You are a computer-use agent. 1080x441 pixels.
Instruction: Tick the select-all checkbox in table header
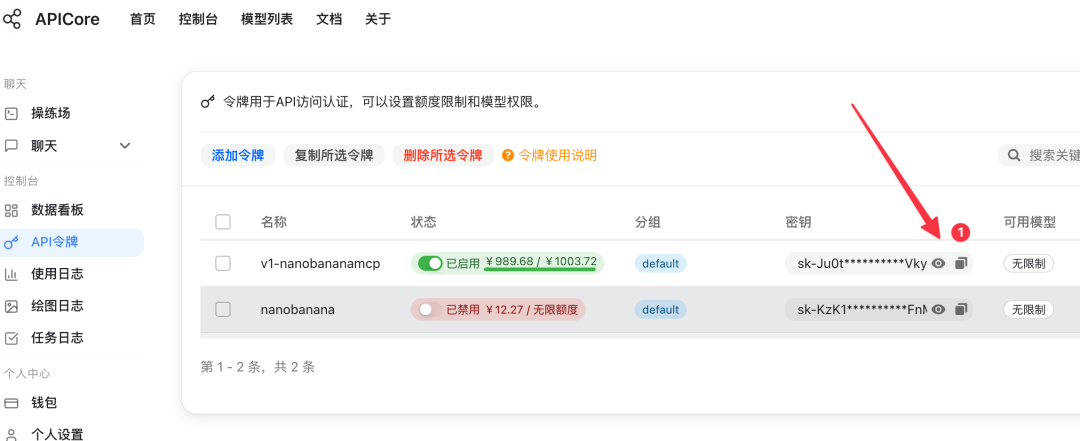coord(222,222)
